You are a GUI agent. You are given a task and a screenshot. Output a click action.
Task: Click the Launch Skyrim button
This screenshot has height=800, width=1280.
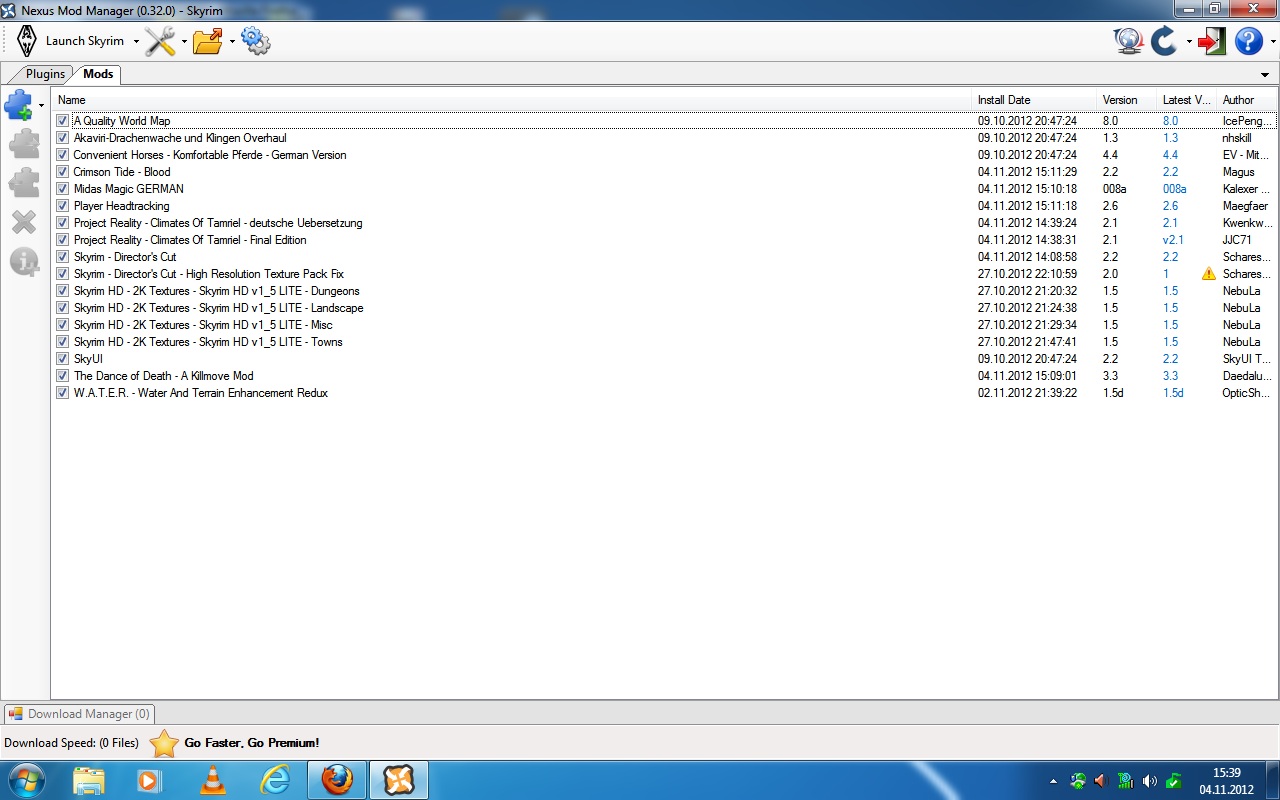[72, 41]
